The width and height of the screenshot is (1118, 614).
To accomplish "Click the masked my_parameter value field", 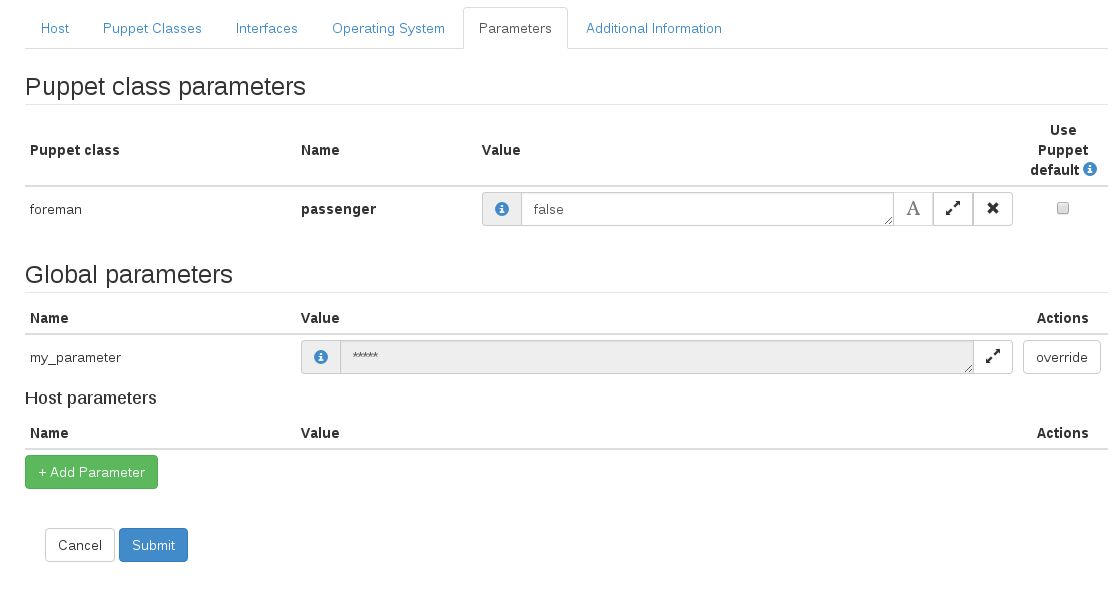I will tap(657, 357).
